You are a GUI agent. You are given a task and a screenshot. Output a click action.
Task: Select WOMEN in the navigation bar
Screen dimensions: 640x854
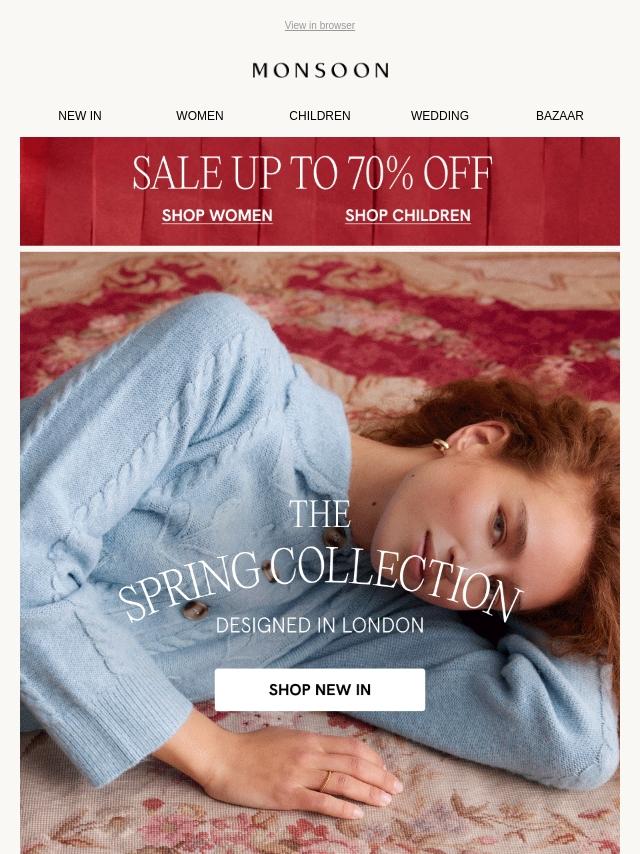[199, 115]
